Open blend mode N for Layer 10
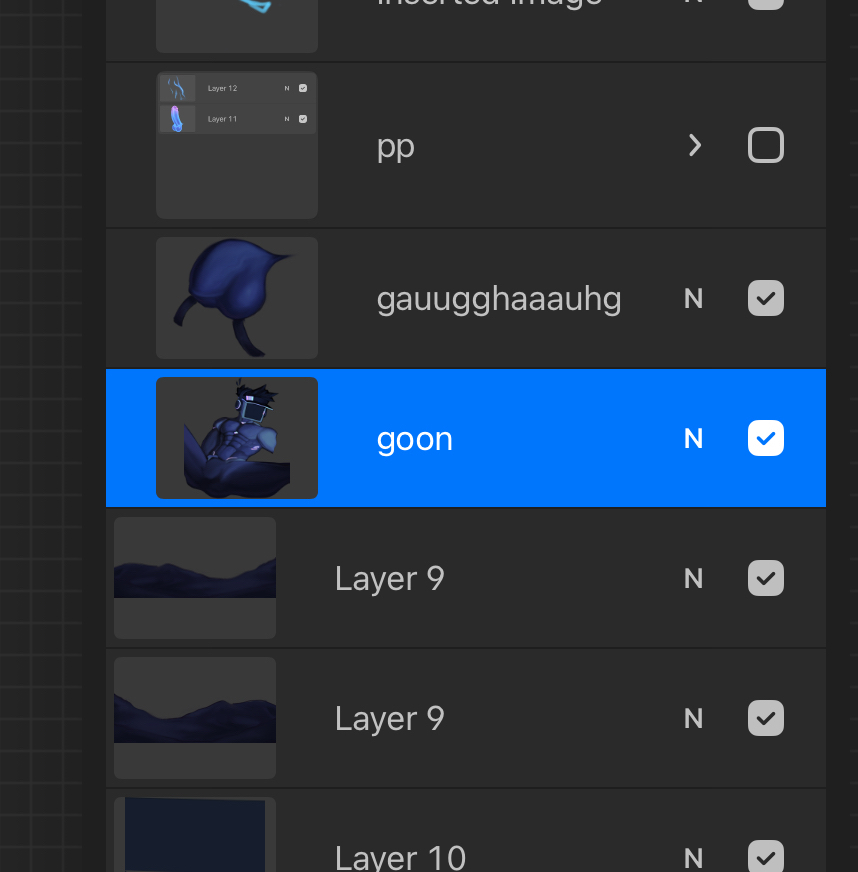The width and height of the screenshot is (858, 872). pos(693,857)
